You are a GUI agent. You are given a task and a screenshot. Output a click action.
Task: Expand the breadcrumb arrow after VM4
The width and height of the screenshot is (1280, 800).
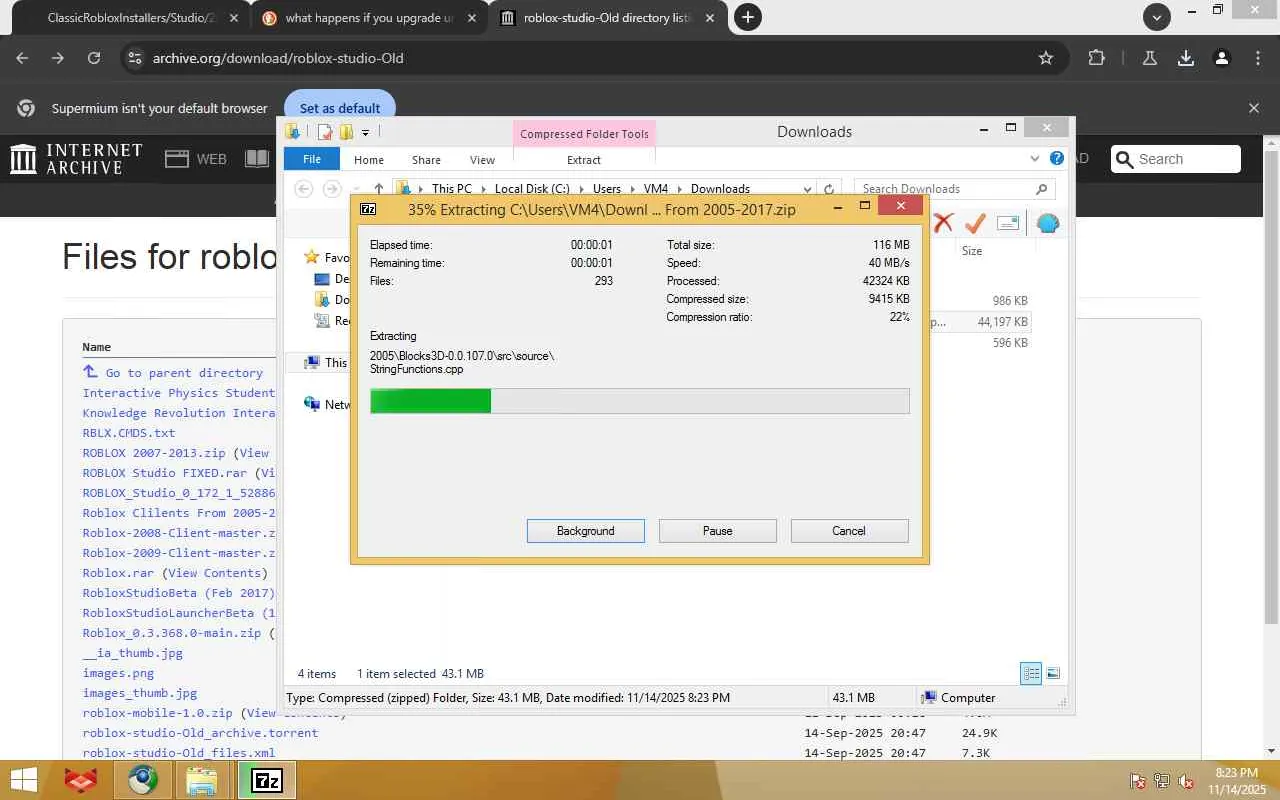[679, 189]
